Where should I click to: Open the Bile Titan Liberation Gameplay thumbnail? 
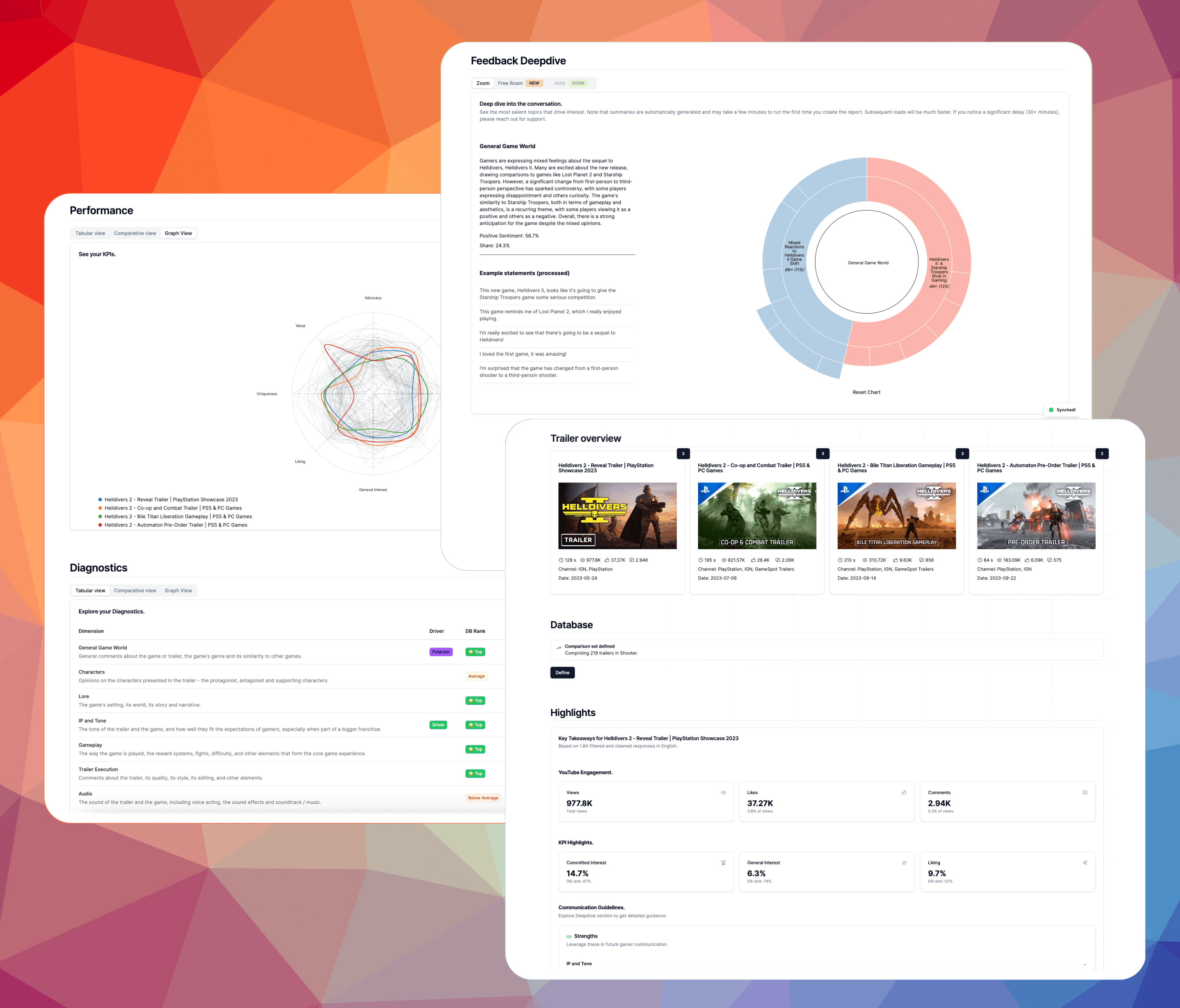tap(896, 516)
